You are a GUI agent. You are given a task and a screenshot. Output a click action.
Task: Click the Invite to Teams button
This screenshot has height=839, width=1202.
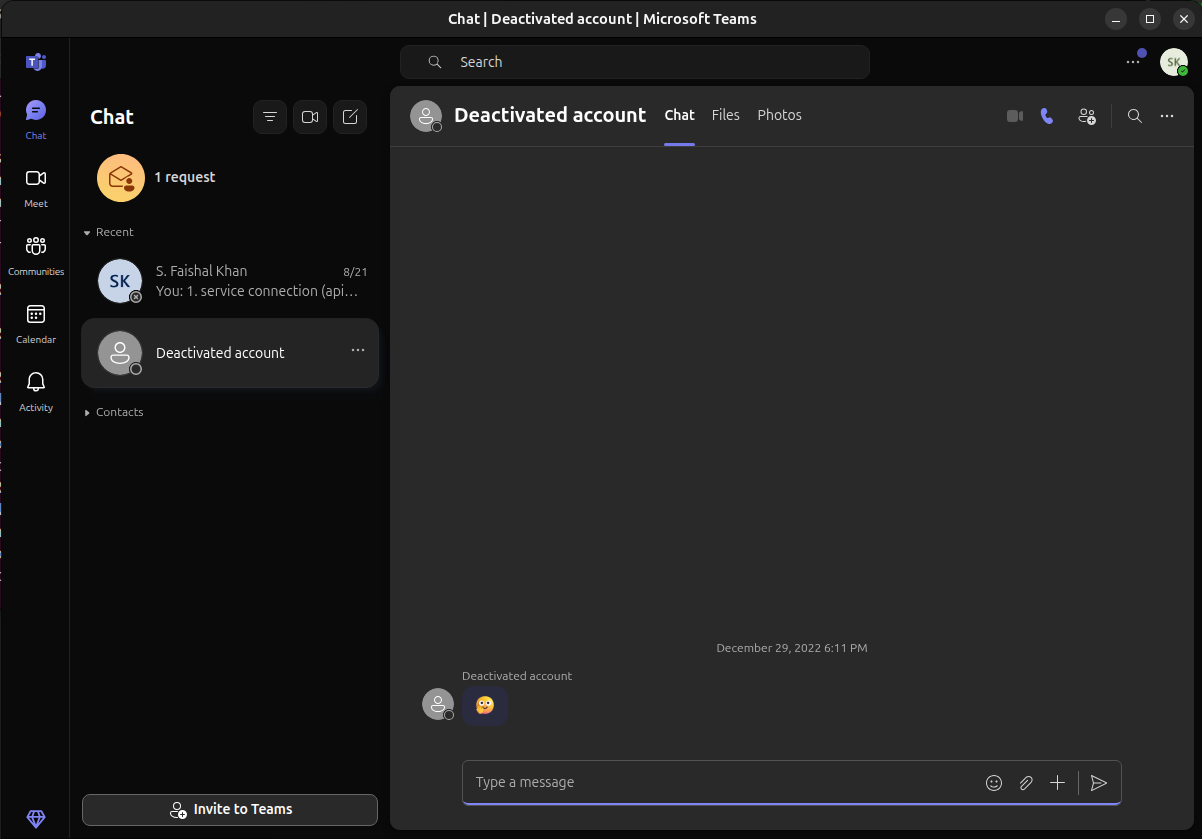click(229, 810)
